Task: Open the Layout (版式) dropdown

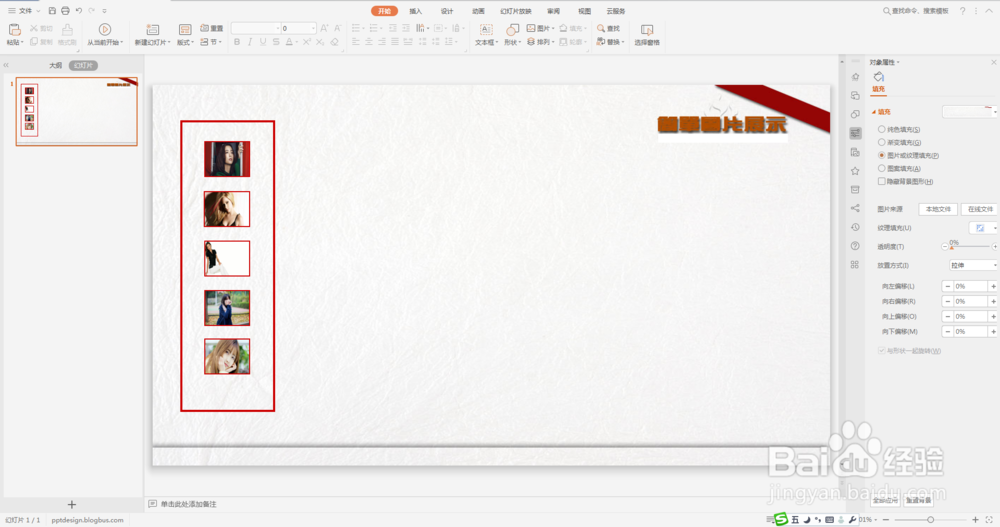Action: (185, 42)
